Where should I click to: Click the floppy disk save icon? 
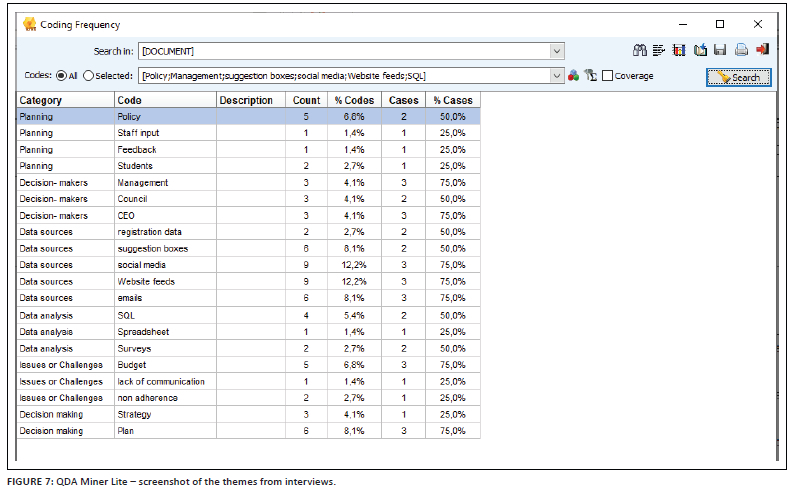coord(720,50)
